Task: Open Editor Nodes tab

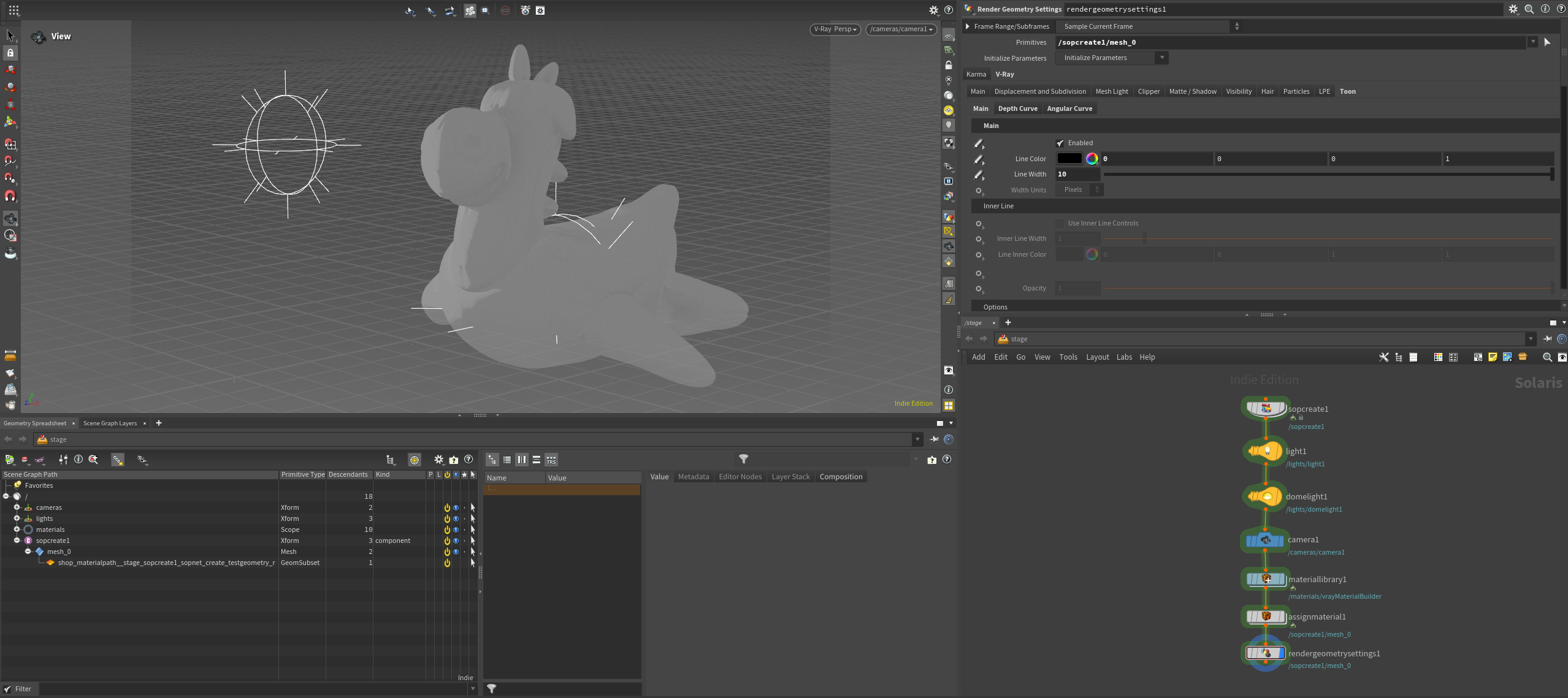Action: [740, 477]
